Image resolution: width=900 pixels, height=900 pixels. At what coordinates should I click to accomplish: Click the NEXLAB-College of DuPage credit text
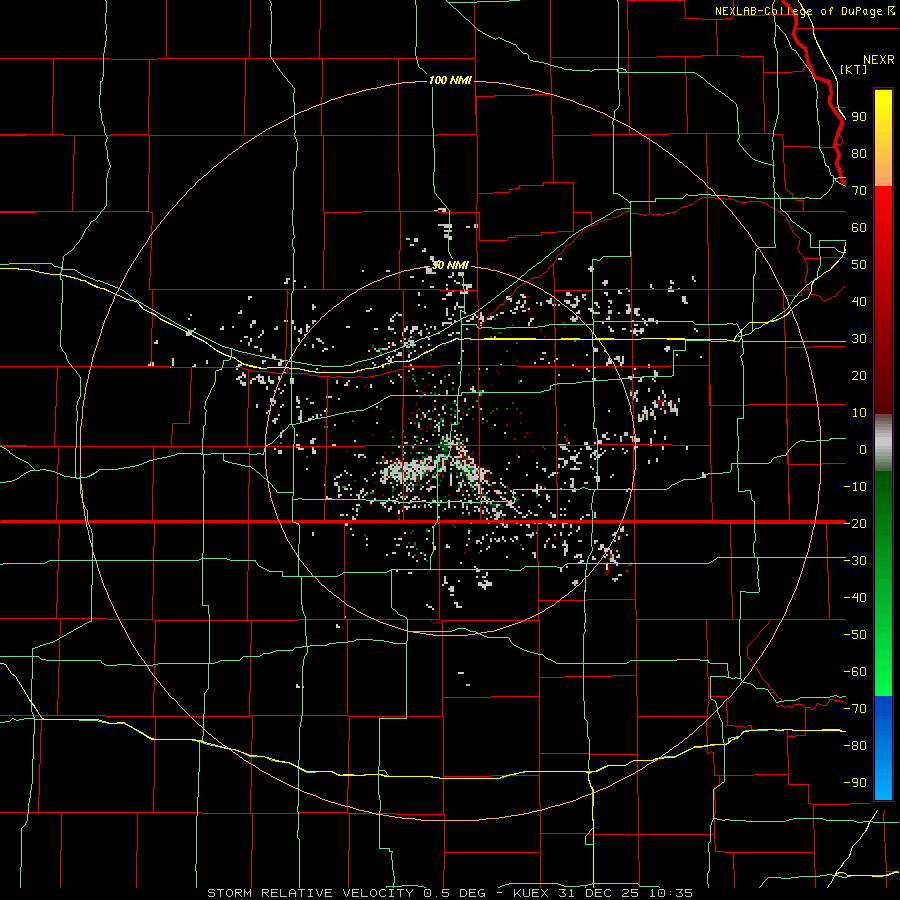click(x=800, y=11)
